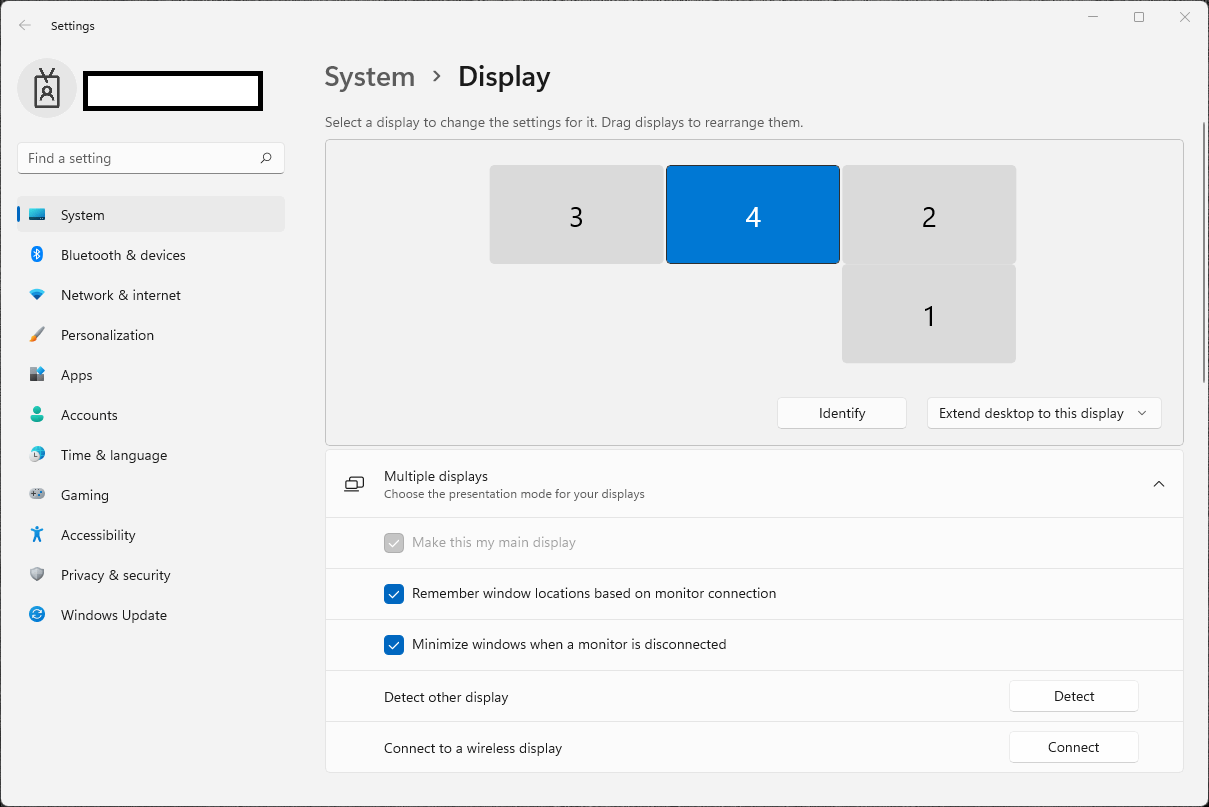Viewport: 1209px width, 807px height.
Task: Select display 3 in arrangement
Action: (x=577, y=215)
